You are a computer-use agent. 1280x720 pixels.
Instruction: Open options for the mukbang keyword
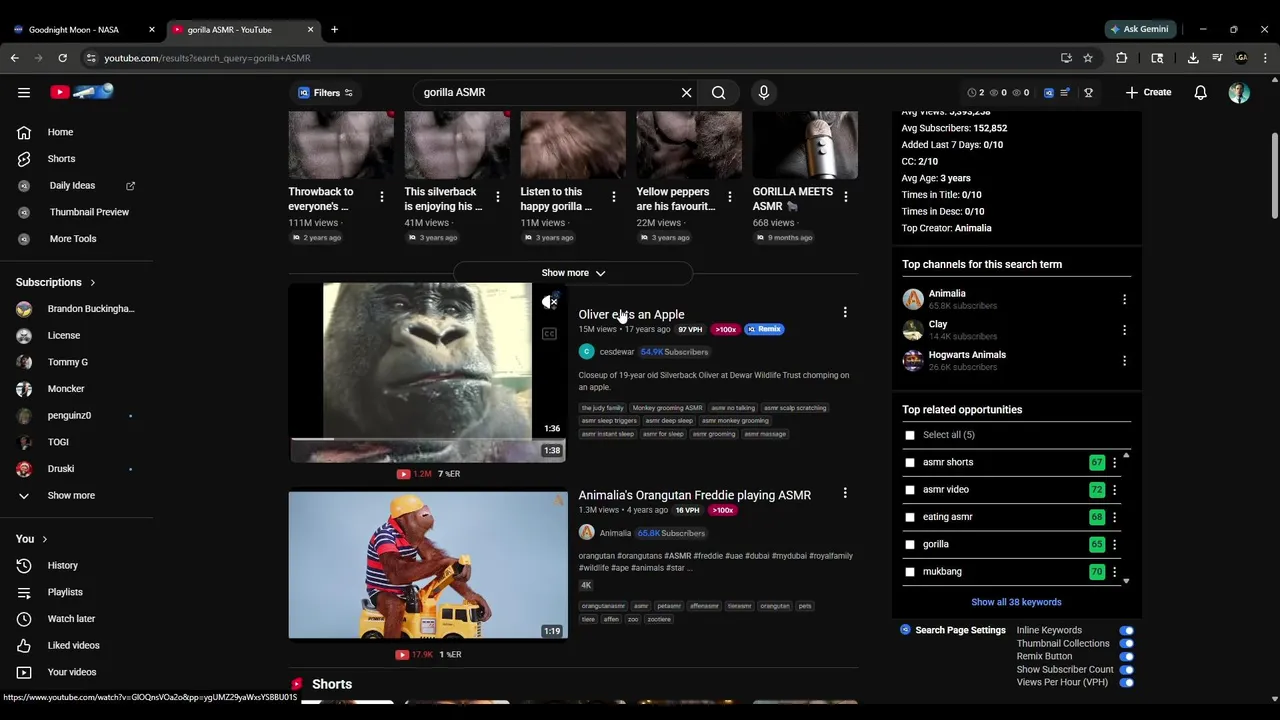click(x=1114, y=572)
